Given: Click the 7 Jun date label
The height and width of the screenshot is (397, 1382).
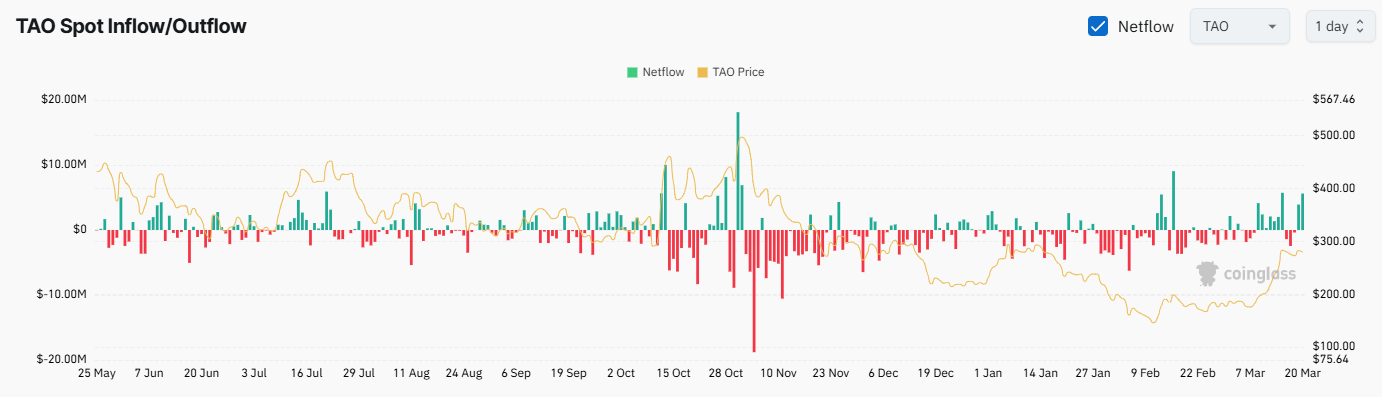Looking at the screenshot, I should coord(149,373).
